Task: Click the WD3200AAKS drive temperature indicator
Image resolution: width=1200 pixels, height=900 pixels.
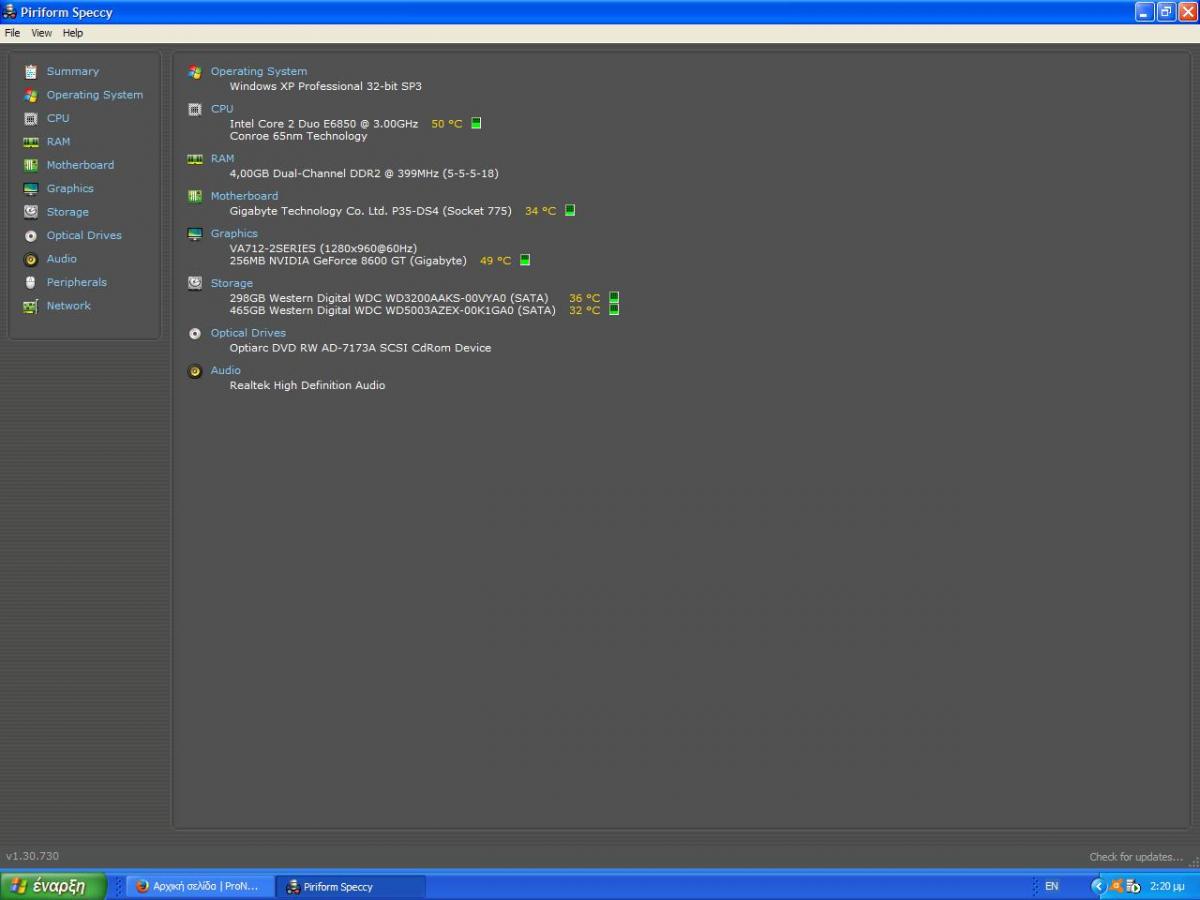Action: click(x=614, y=297)
